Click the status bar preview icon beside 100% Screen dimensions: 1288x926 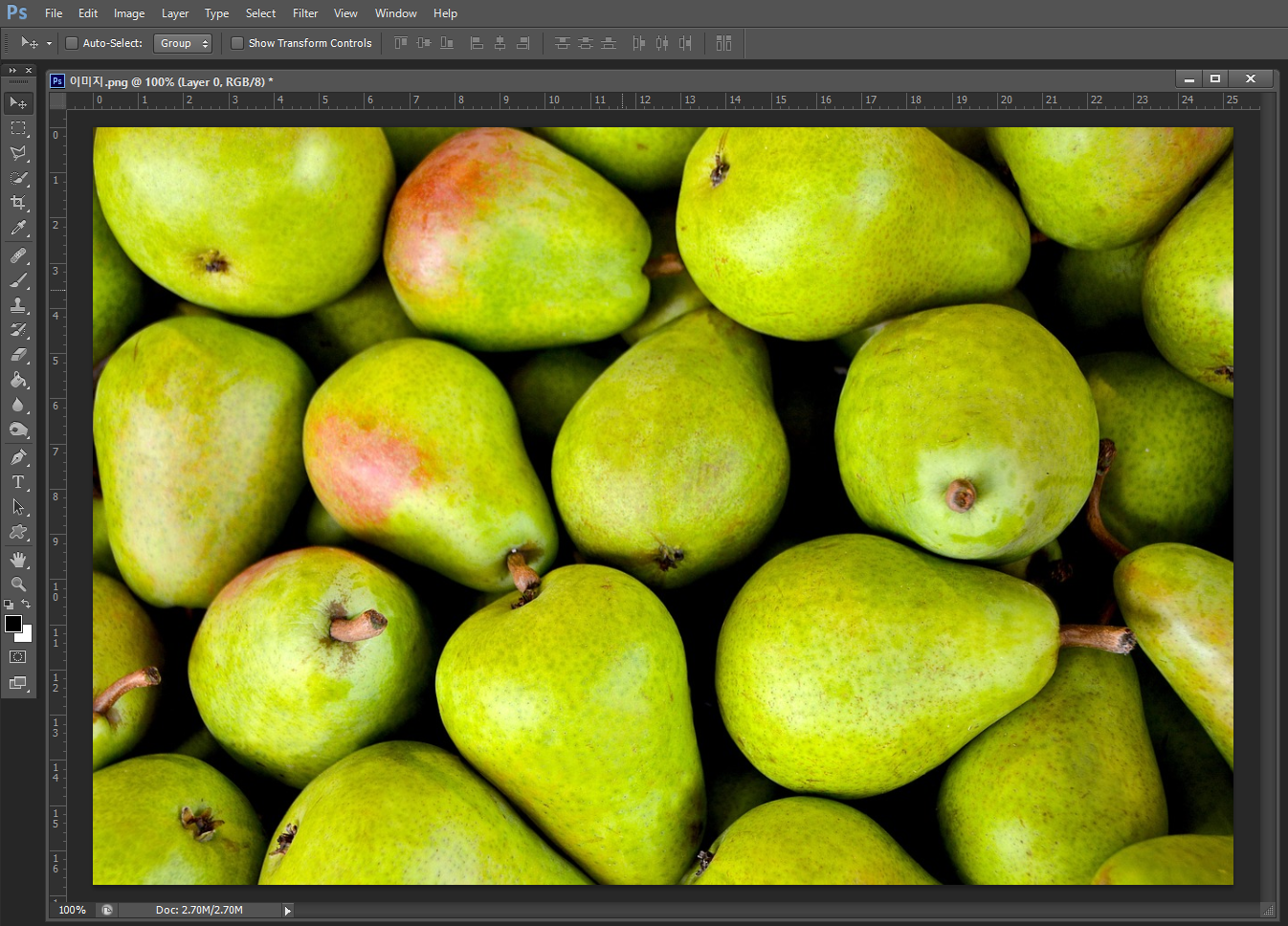coord(107,910)
